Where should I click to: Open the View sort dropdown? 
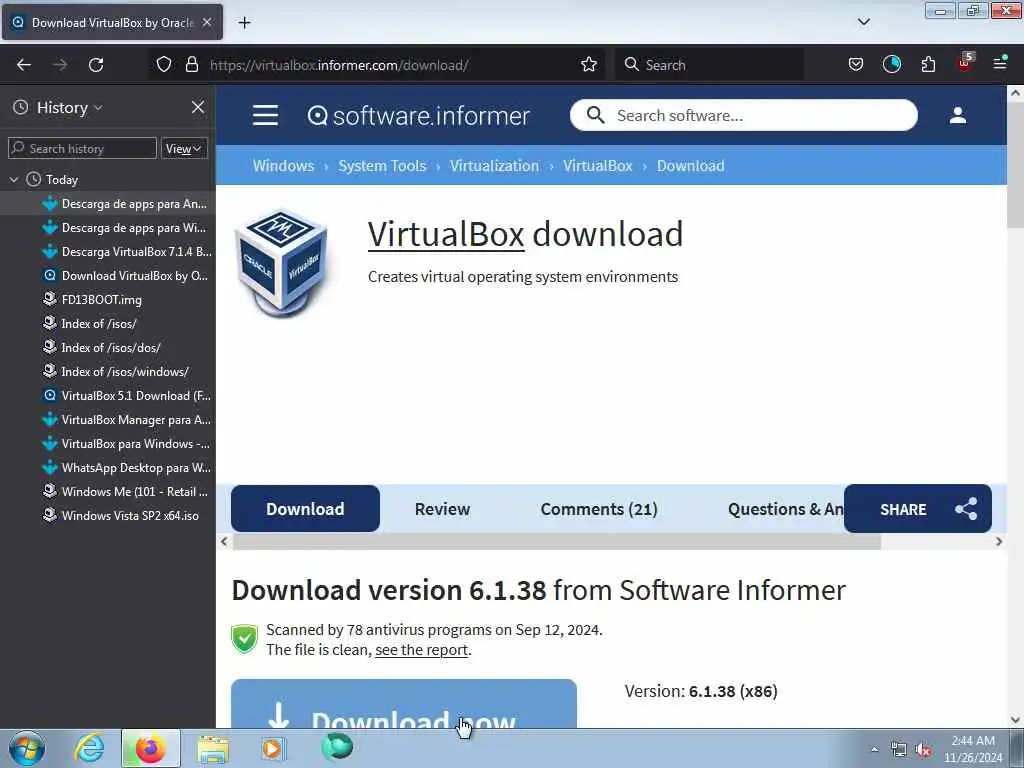184,149
